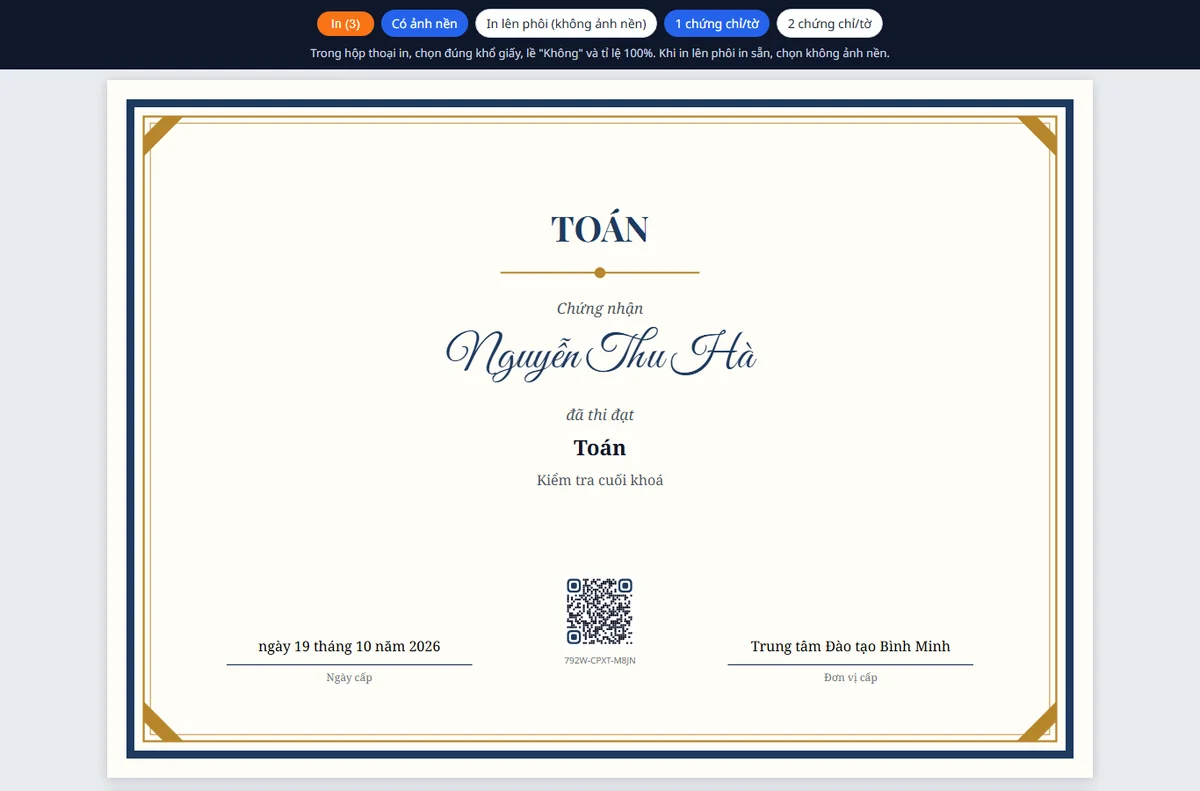The width and height of the screenshot is (1200, 791).
Task: Click the bold subject "Toán" line
Action: click(x=600, y=448)
